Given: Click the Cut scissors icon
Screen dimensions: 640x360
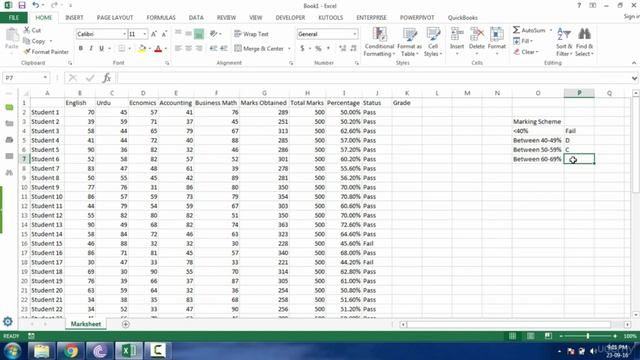Looking at the screenshot, I should click(27, 30).
